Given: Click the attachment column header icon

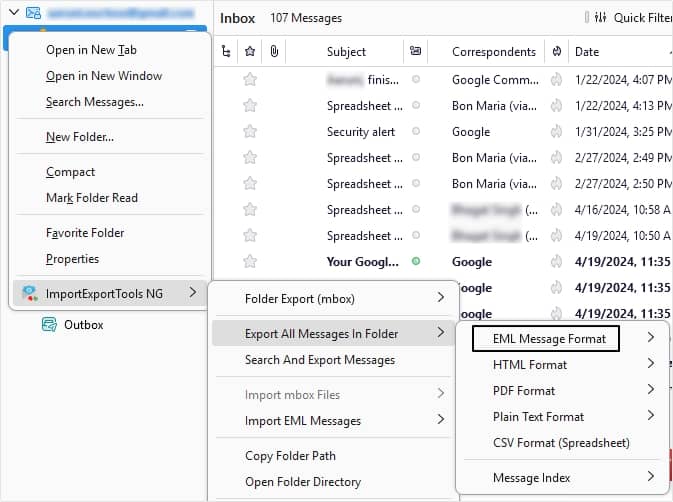Looking at the screenshot, I should (274, 52).
